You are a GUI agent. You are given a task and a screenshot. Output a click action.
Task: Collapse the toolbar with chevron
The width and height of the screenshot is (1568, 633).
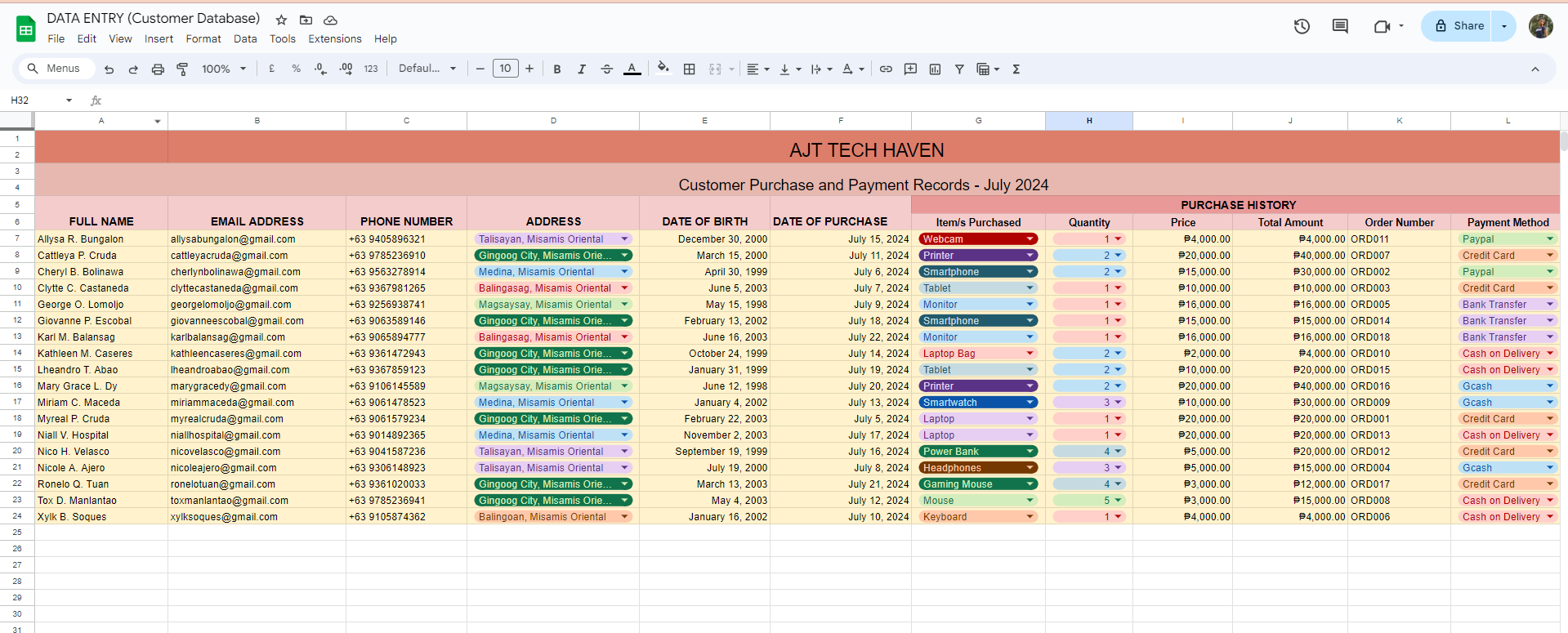(x=1535, y=69)
